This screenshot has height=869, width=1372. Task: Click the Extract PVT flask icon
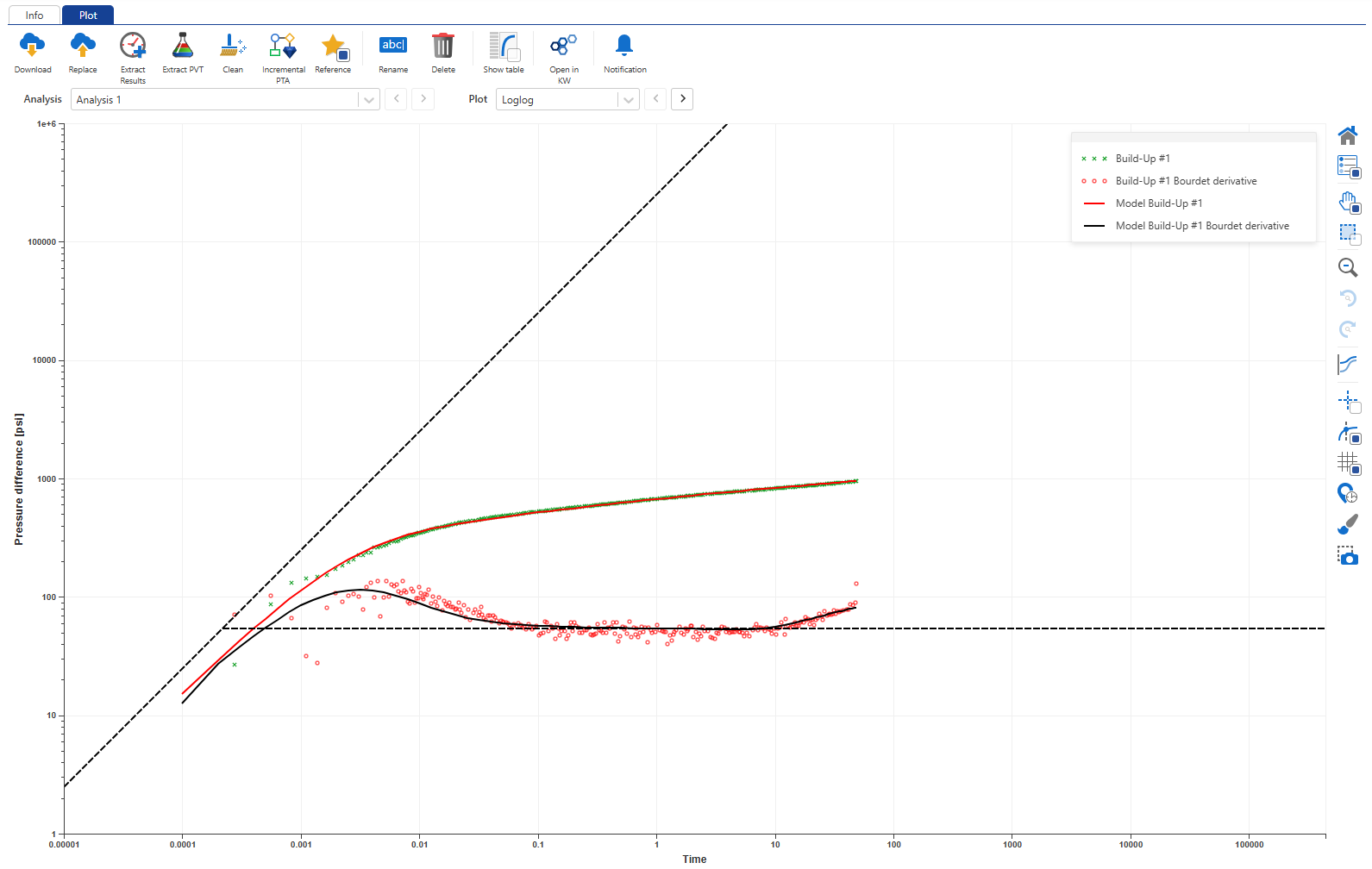point(183,46)
